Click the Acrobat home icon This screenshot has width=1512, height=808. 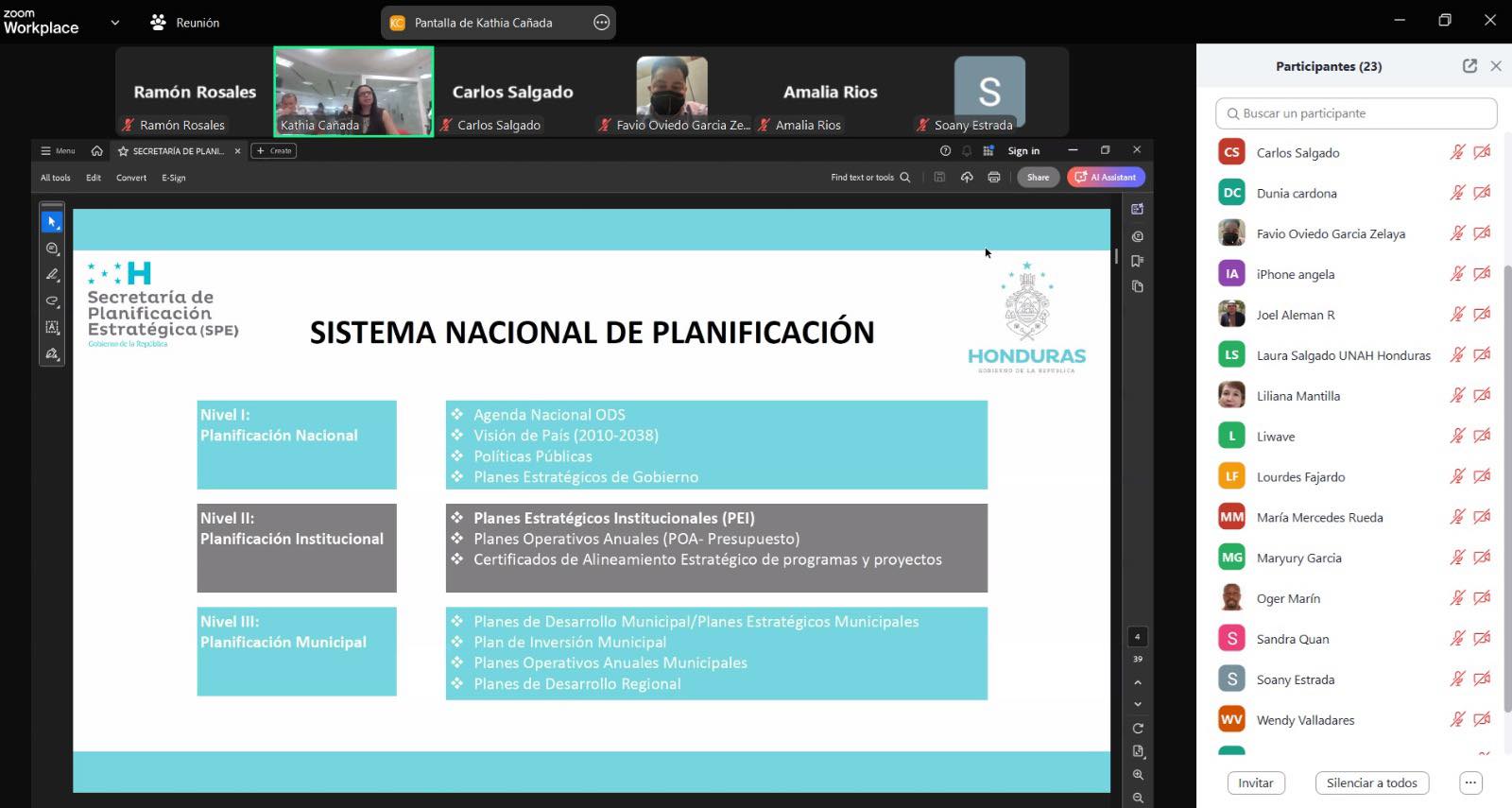(x=96, y=151)
